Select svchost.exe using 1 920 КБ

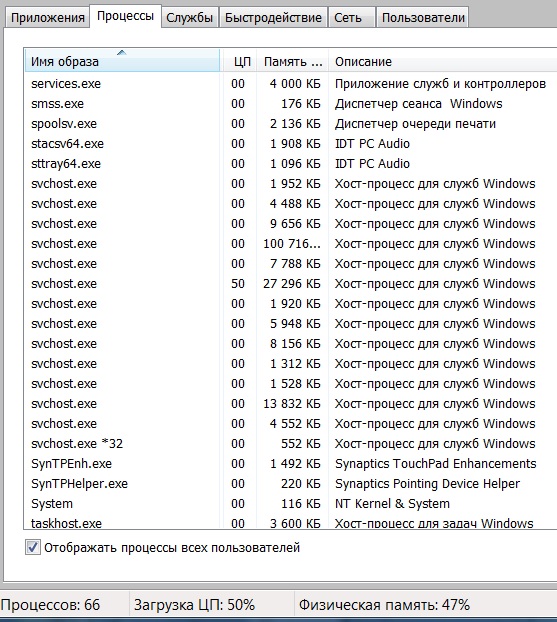click(x=290, y=304)
